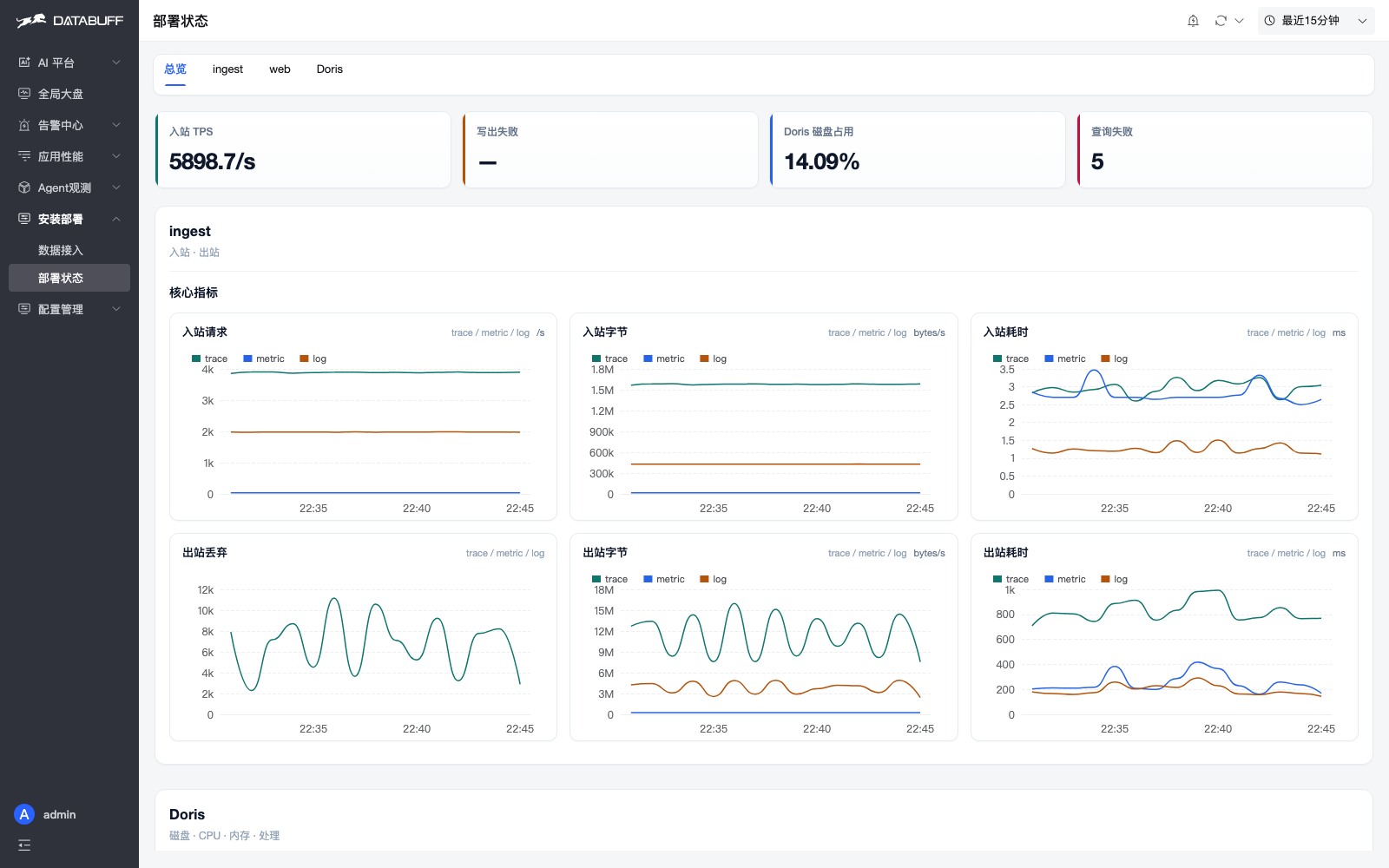Expand the 配置管理 menu chevron
This screenshot has height=868, width=1389.
(116, 309)
